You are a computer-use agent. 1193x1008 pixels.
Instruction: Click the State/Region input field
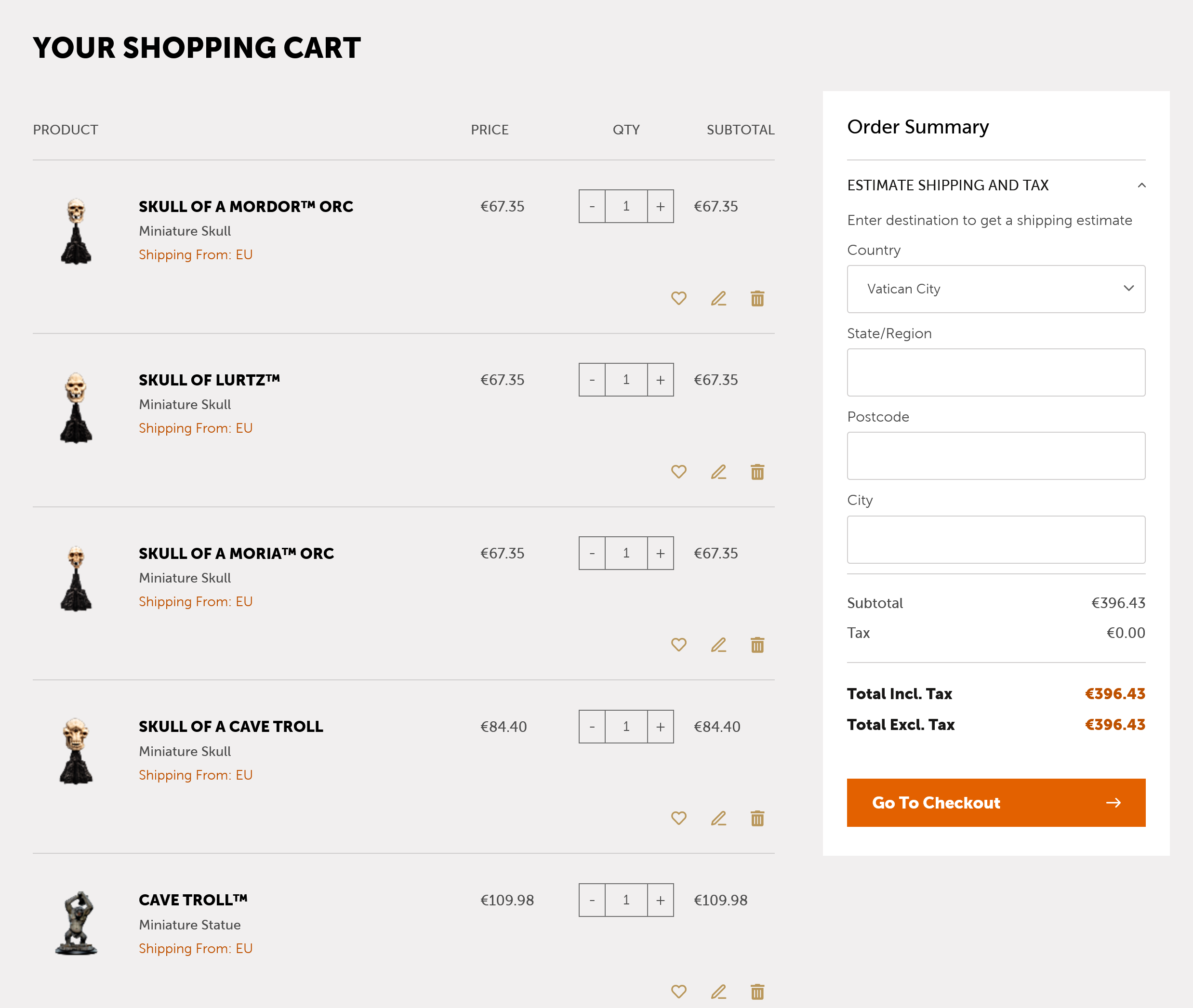995,372
